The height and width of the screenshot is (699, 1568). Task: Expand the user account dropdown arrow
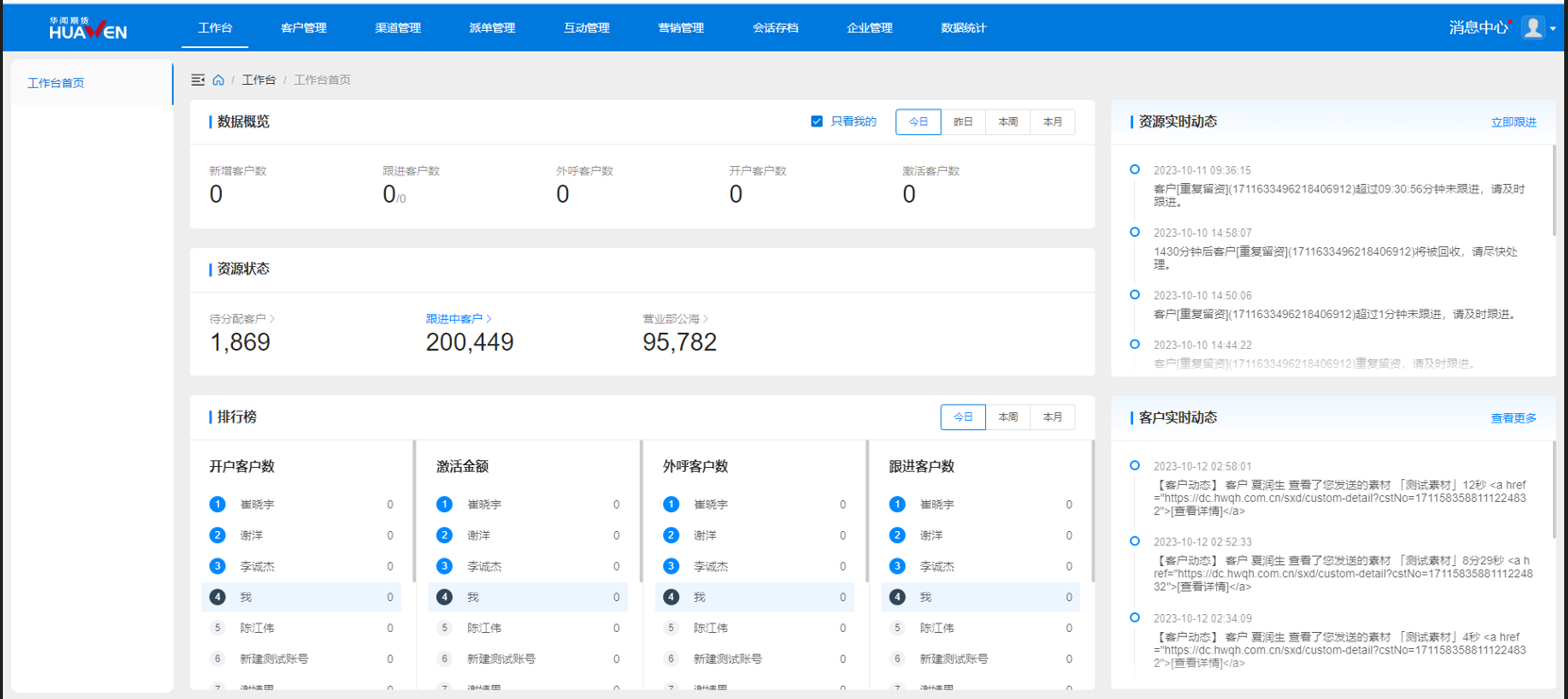pos(1553,28)
